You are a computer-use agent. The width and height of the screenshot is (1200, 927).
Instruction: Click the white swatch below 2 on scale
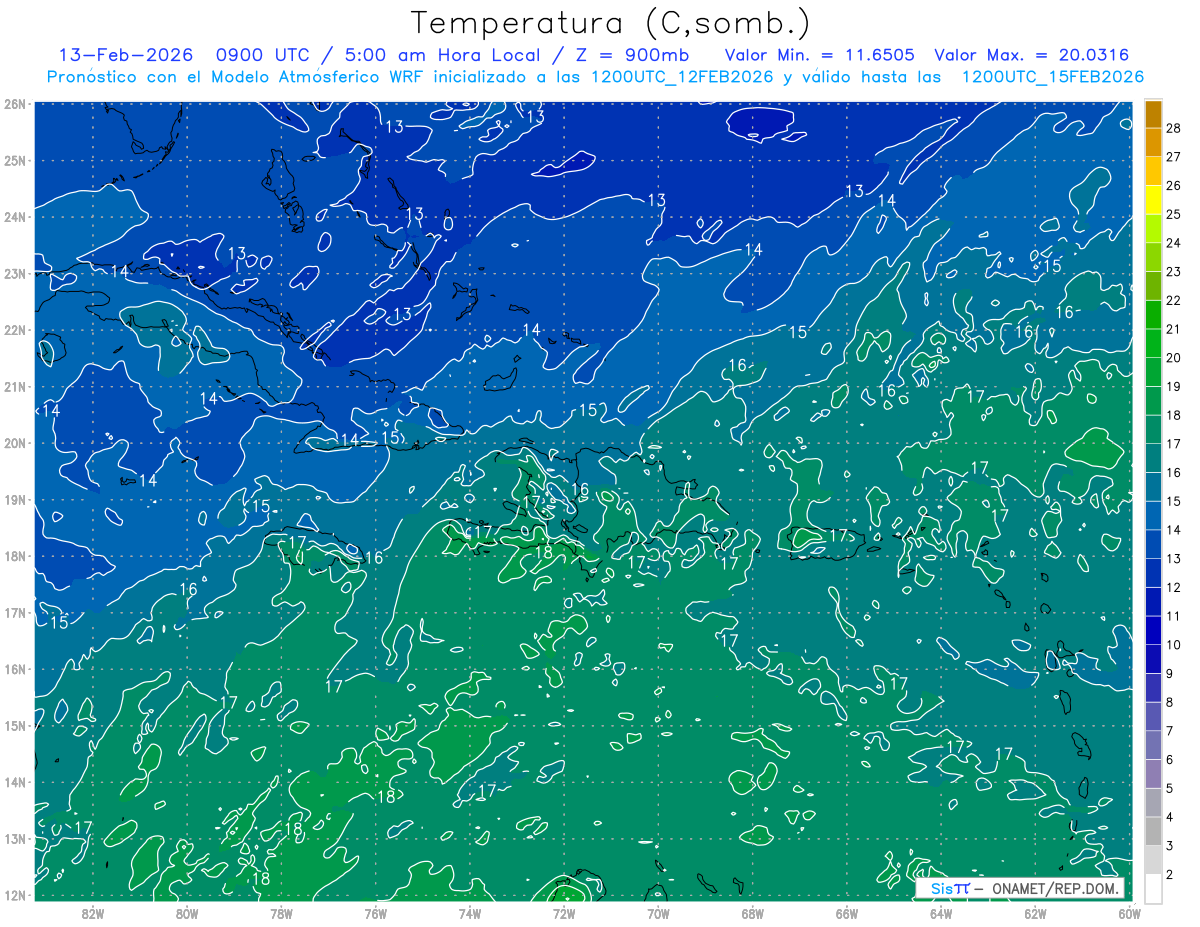[1153, 889]
